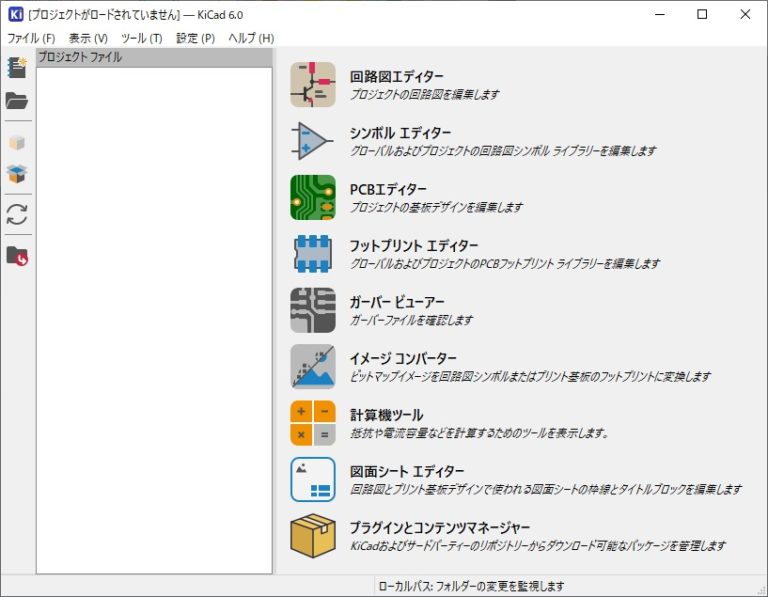Open the Image Converter (イメージ コンバーター) icon
The width and height of the screenshot is (768, 597).
point(312,366)
